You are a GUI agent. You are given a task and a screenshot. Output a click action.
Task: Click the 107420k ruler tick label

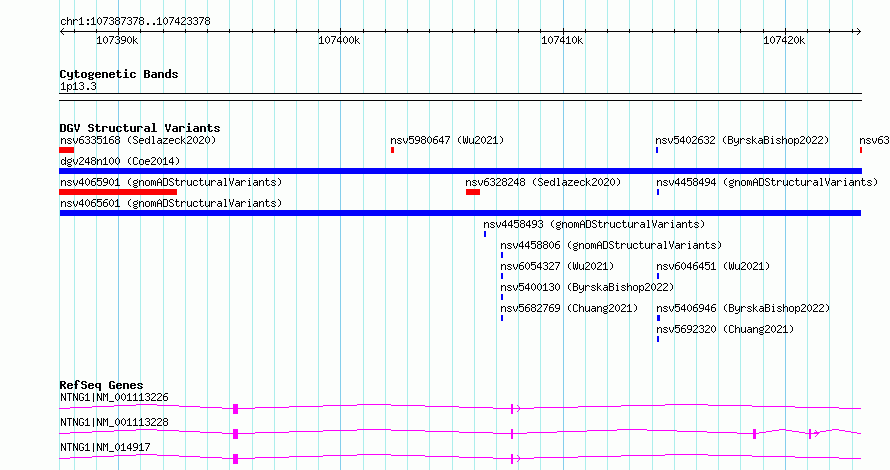(784, 40)
